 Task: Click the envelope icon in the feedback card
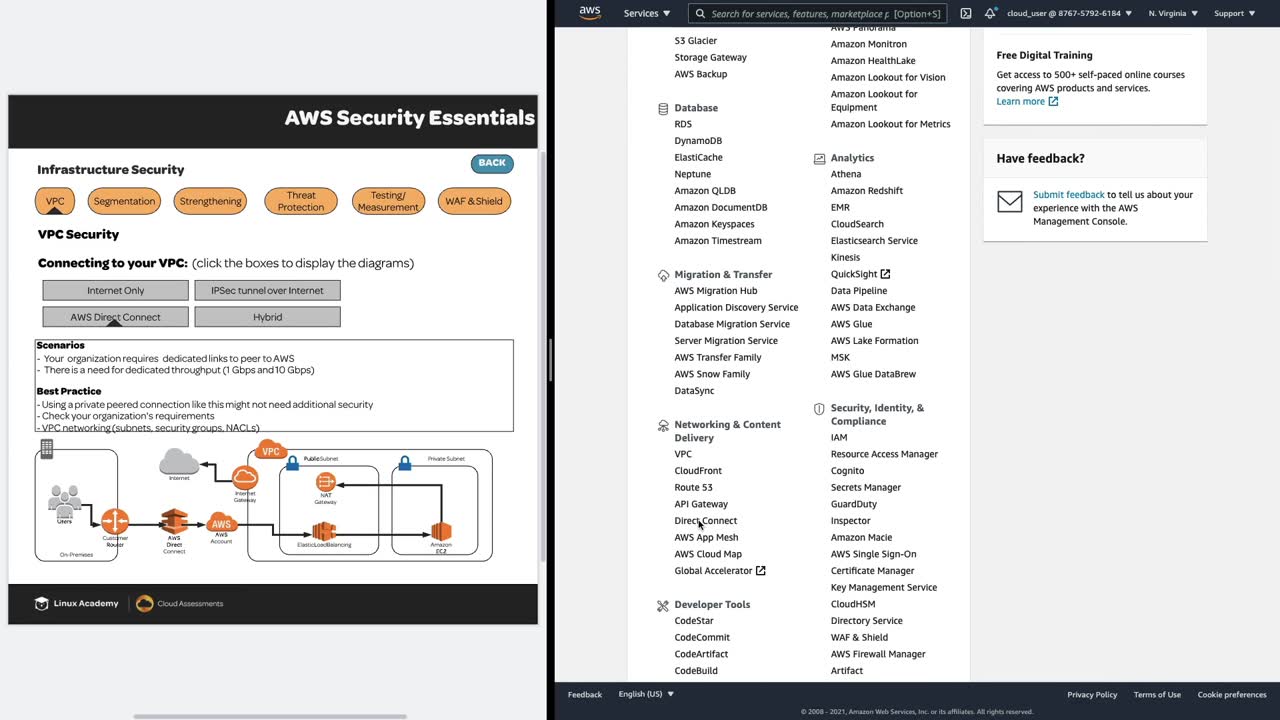1010,201
